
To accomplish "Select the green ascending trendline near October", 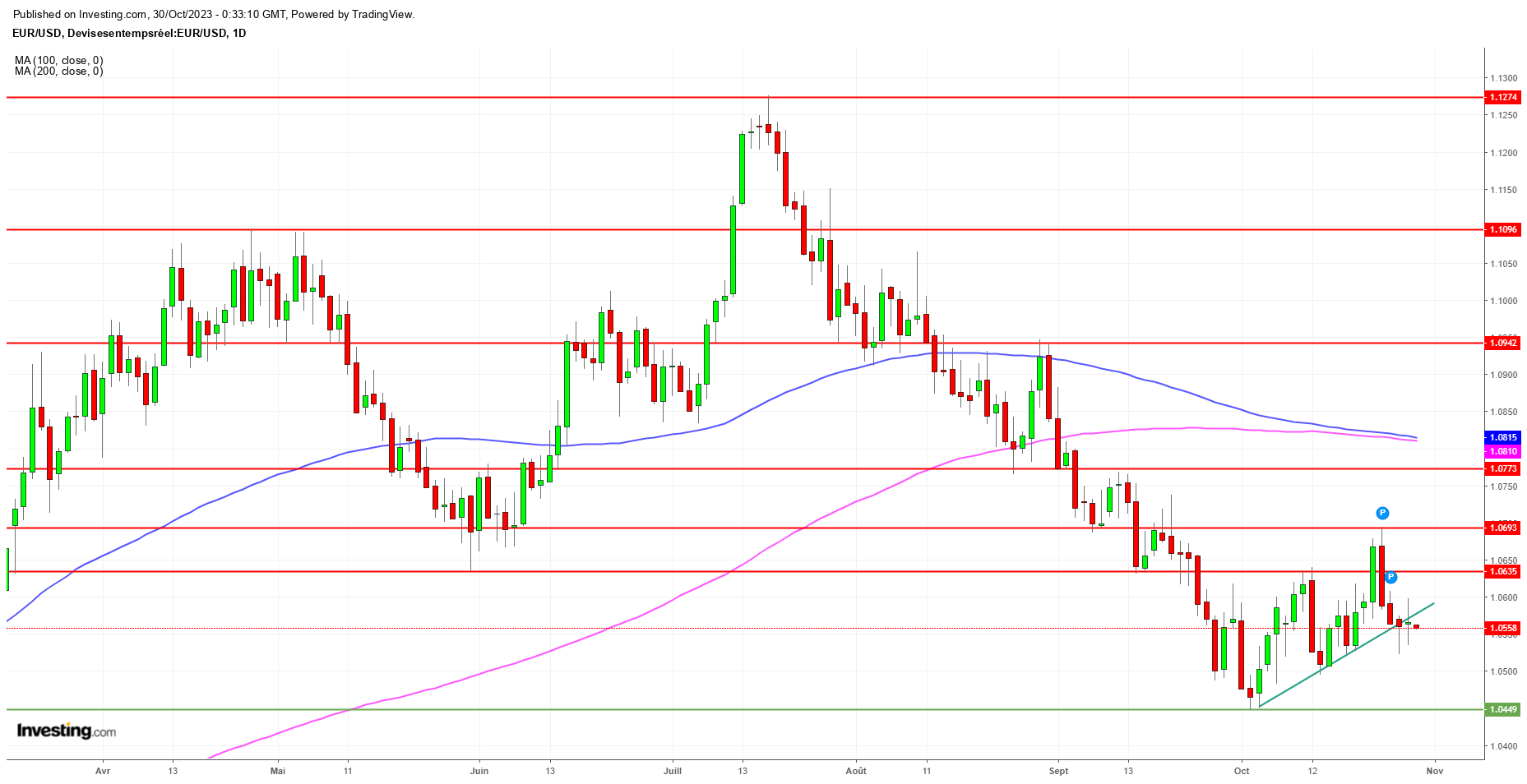I will click(x=1346, y=655).
